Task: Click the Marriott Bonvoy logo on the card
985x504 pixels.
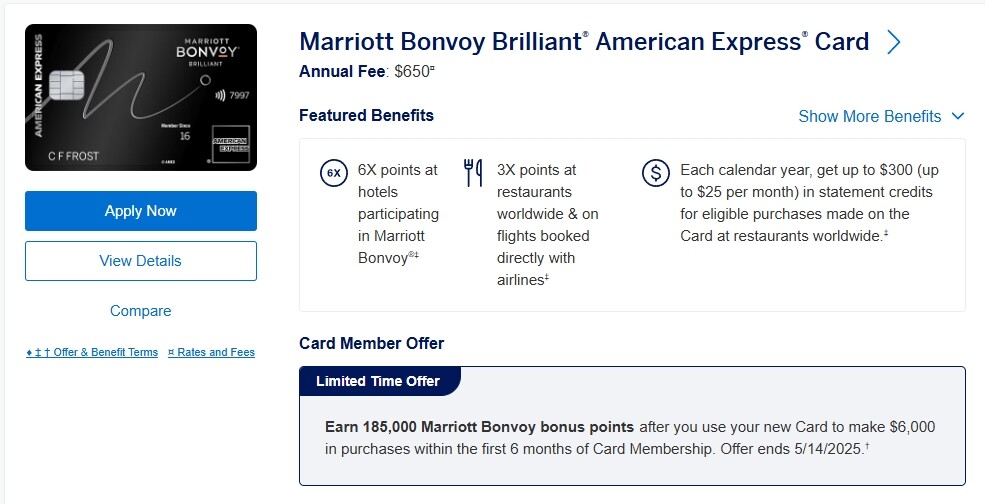Action: (208, 52)
